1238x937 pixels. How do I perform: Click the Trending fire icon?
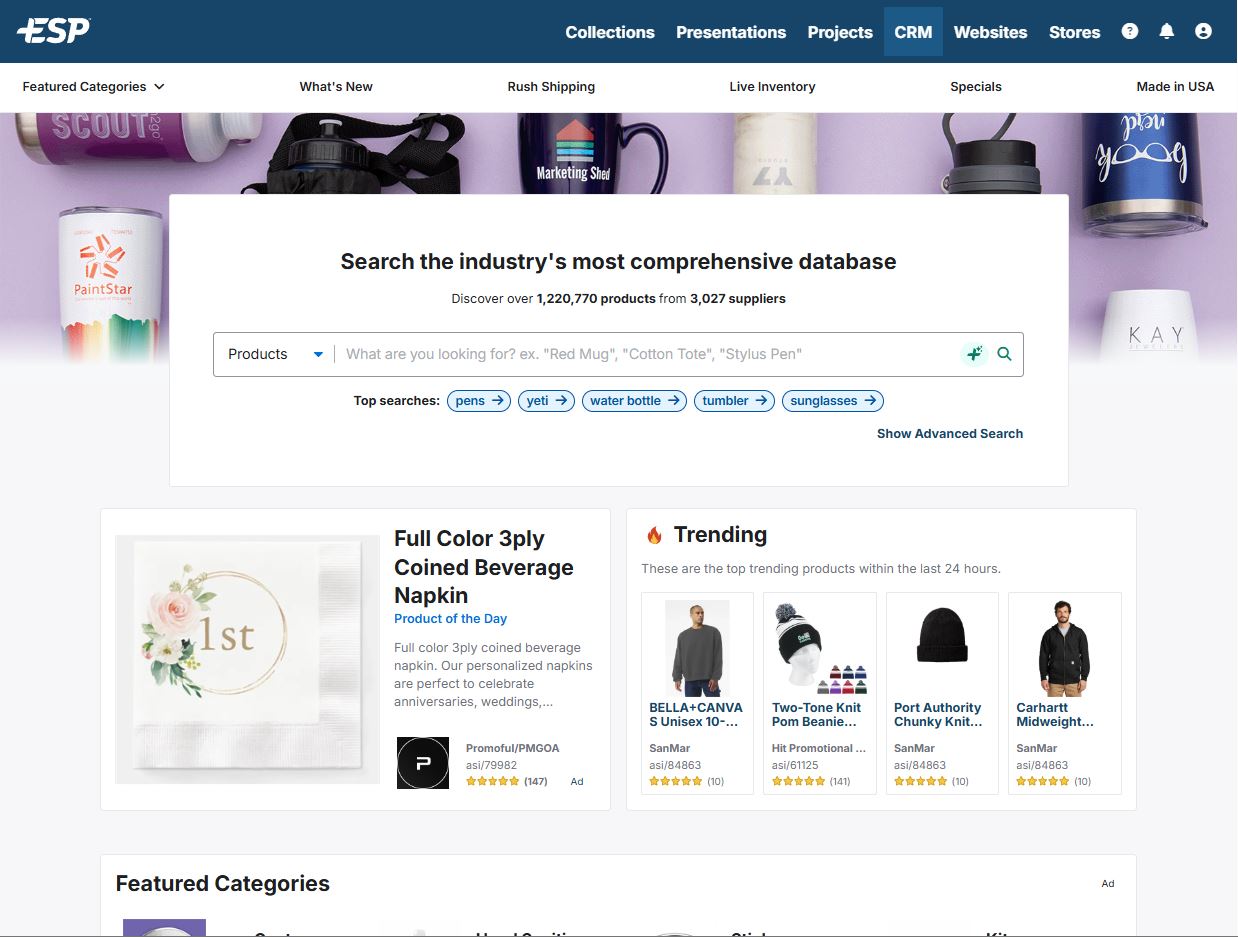coord(654,535)
